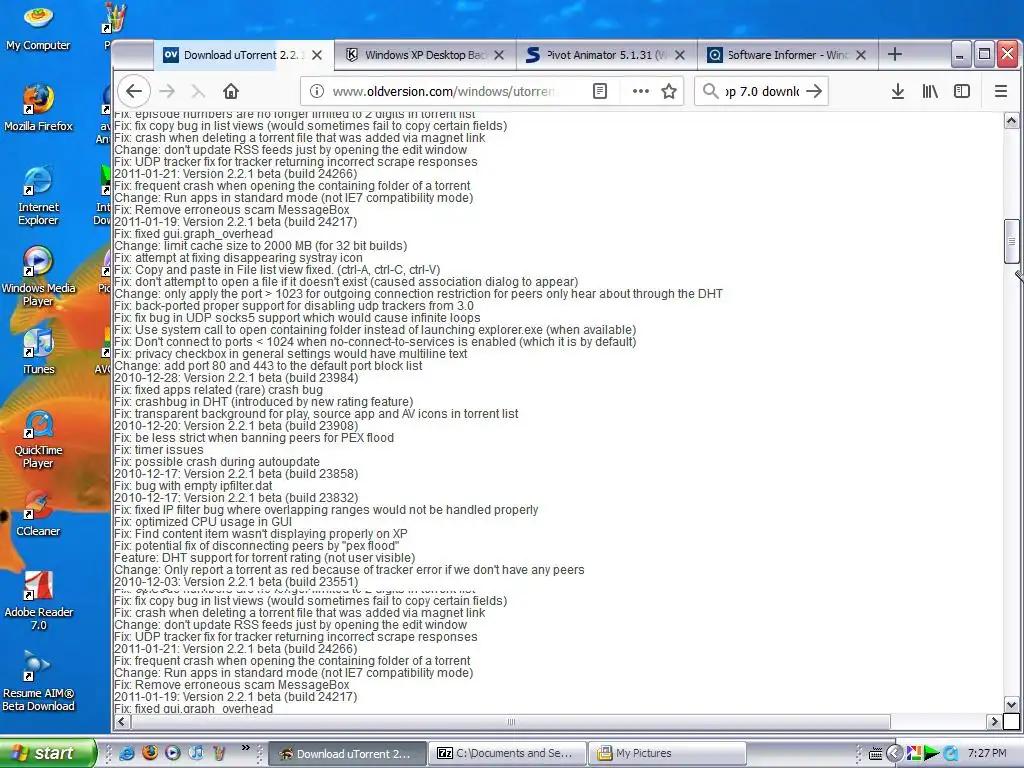The image size is (1024, 768).
Task: Click the scroll down arrow
Action: pos(1011,705)
